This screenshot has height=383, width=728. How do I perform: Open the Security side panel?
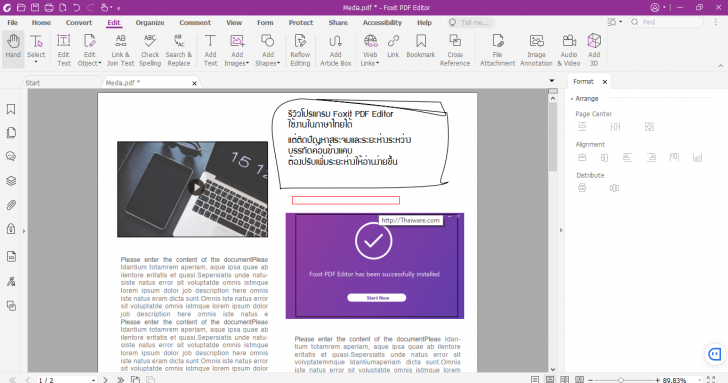point(11,228)
